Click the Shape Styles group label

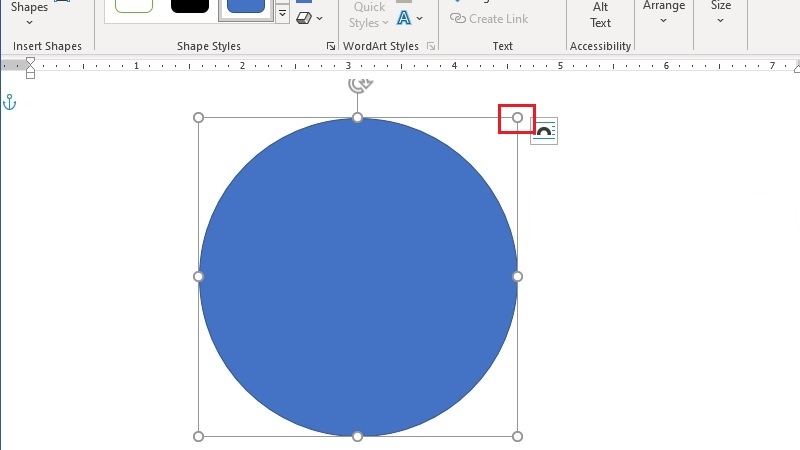(x=209, y=46)
